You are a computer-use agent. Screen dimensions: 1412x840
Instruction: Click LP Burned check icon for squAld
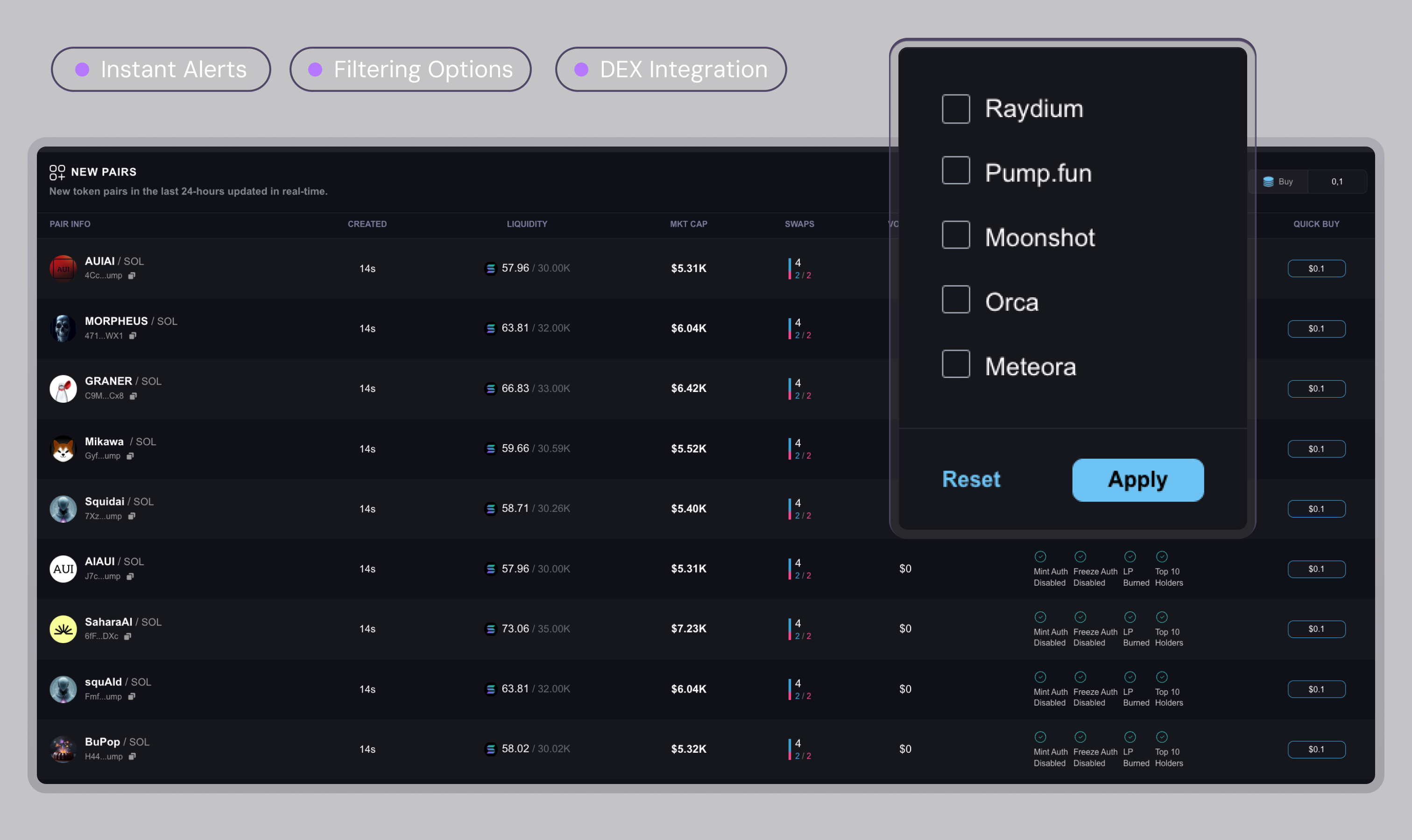point(1130,677)
